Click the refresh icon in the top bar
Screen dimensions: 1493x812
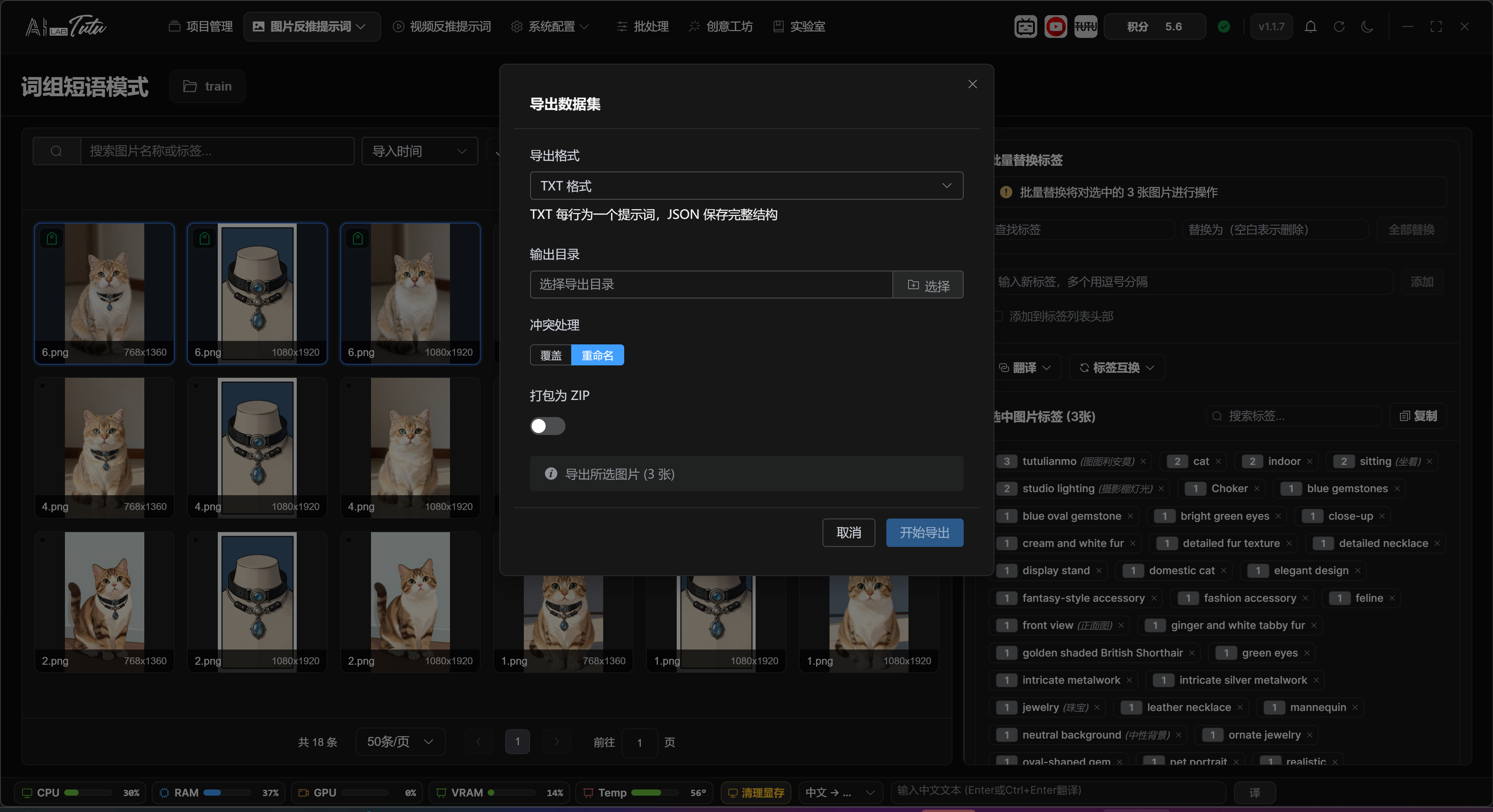tap(1339, 27)
